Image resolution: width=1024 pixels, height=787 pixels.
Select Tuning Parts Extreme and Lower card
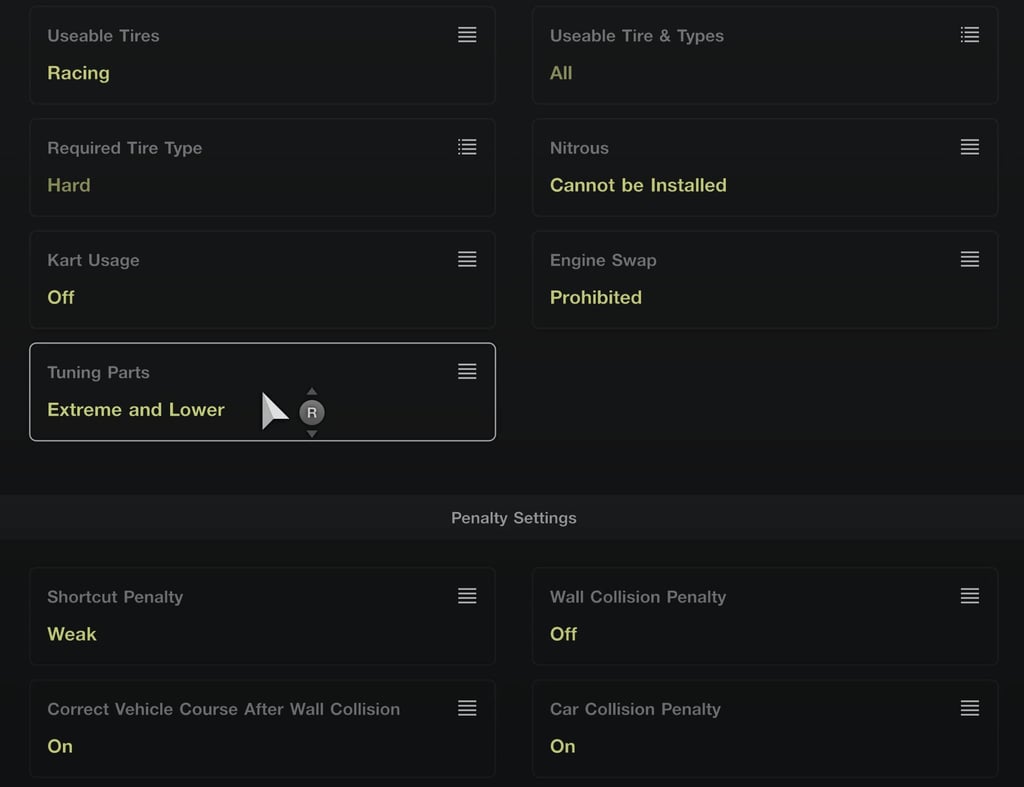click(263, 392)
